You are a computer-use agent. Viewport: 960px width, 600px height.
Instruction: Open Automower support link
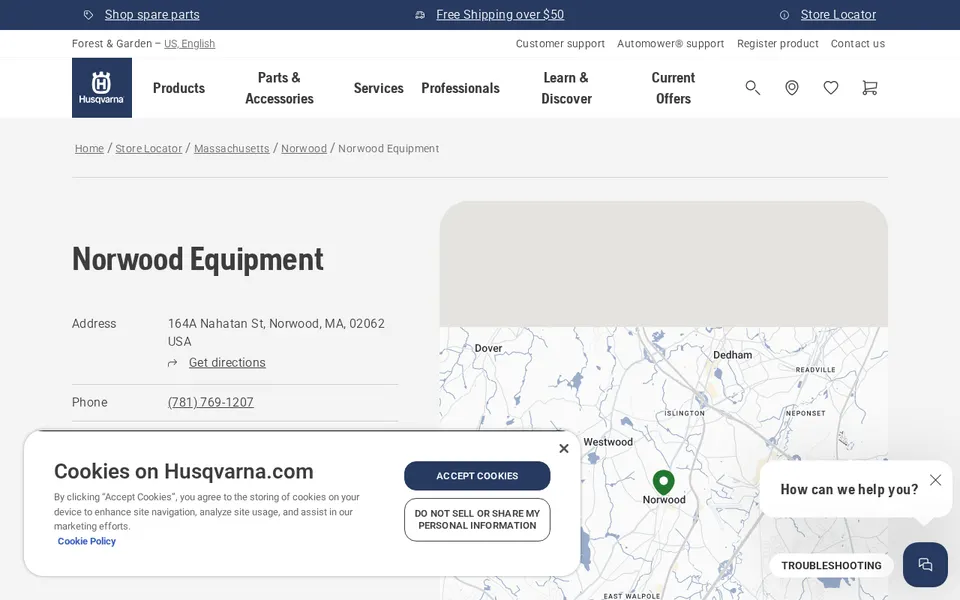[670, 43]
